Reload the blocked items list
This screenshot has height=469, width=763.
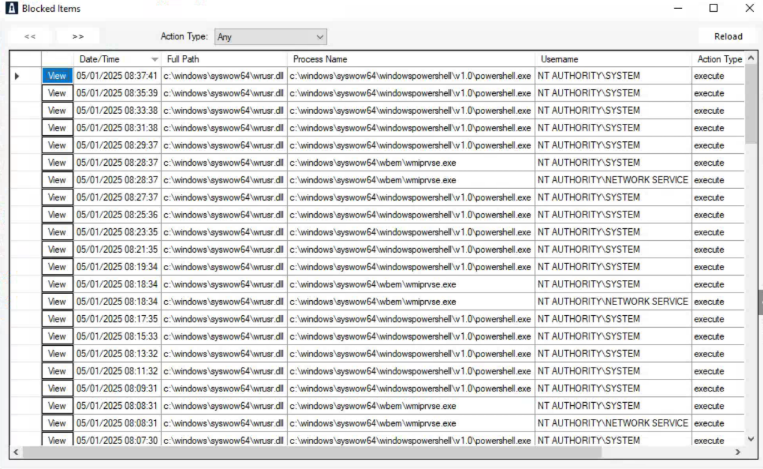click(x=728, y=36)
